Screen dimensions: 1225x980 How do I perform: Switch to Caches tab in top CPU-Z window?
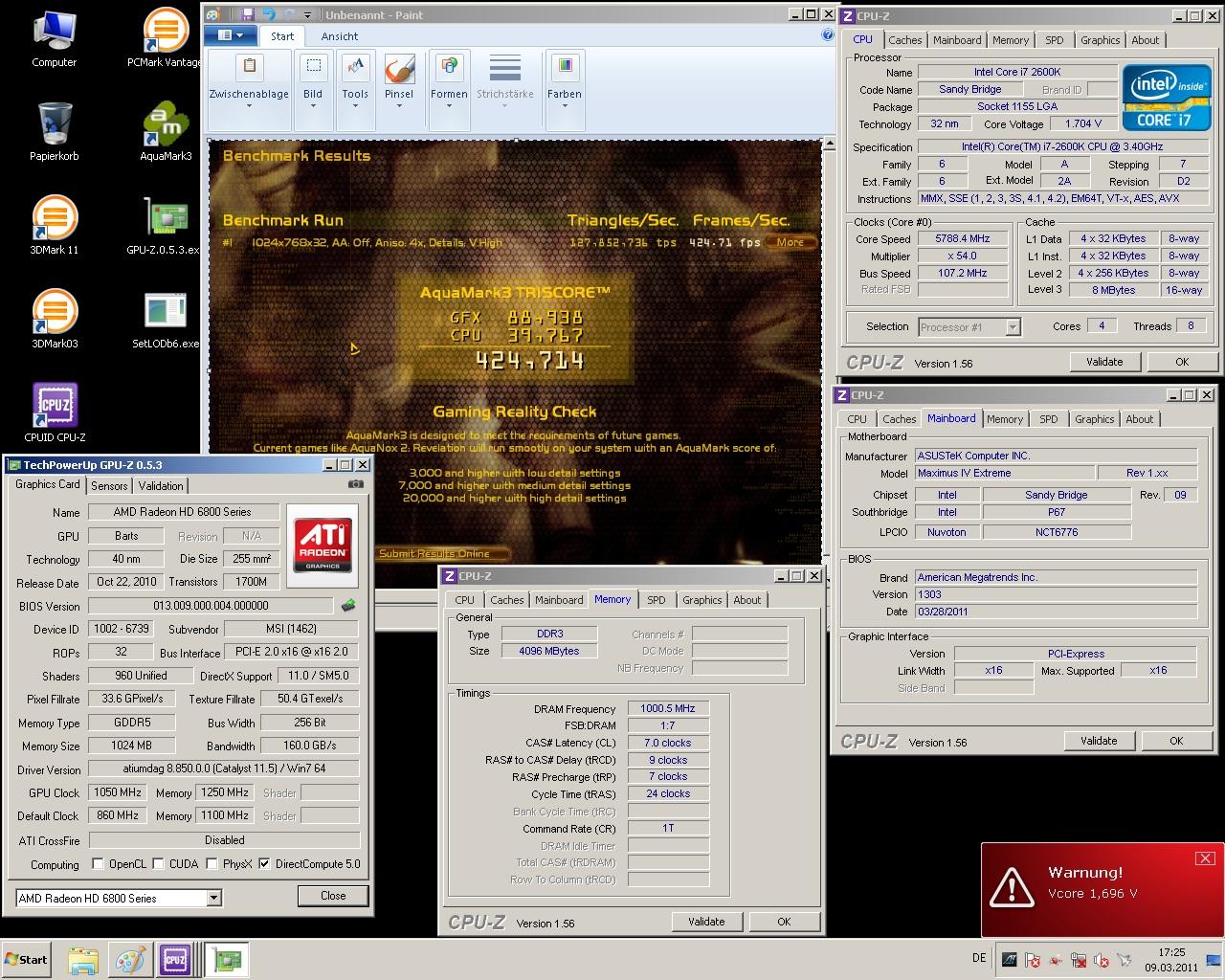pyautogui.click(x=904, y=40)
